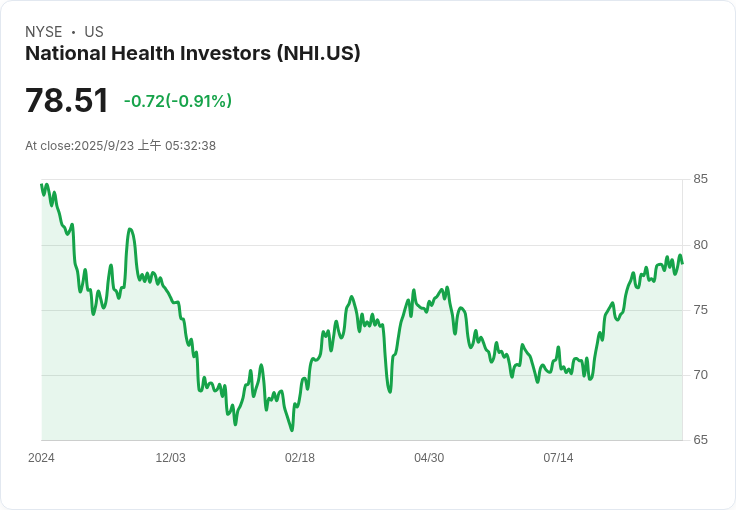736x510 pixels.
Task: Select the current price 78.51
Action: [67, 100]
